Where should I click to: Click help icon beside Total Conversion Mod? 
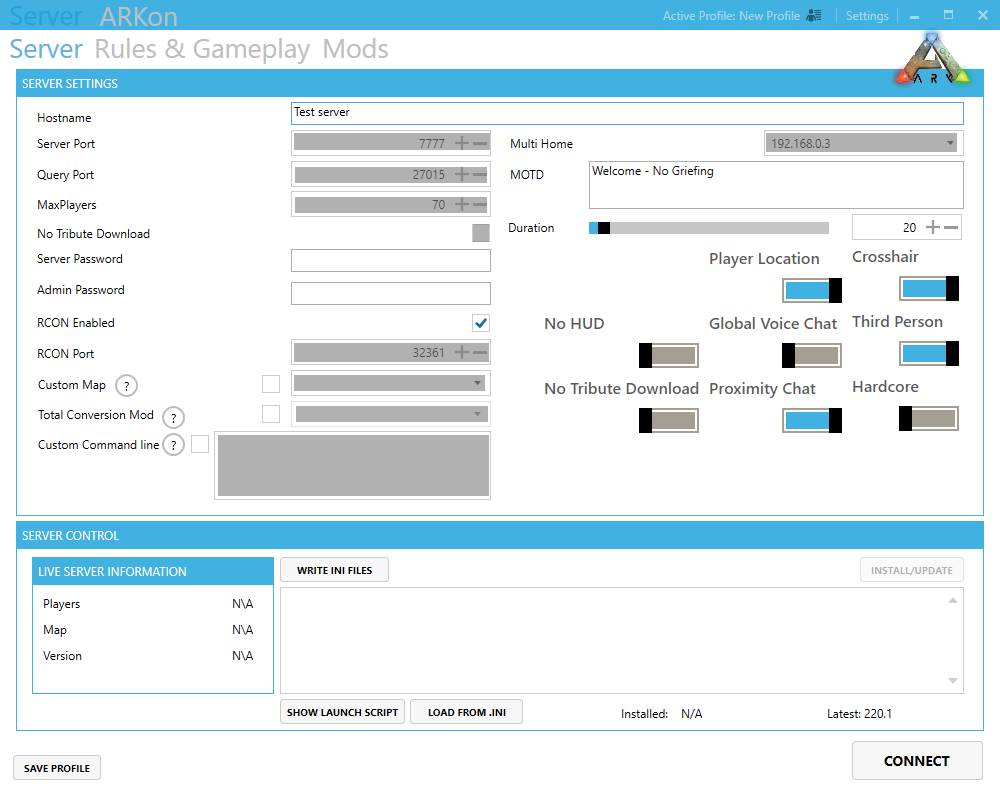click(174, 418)
